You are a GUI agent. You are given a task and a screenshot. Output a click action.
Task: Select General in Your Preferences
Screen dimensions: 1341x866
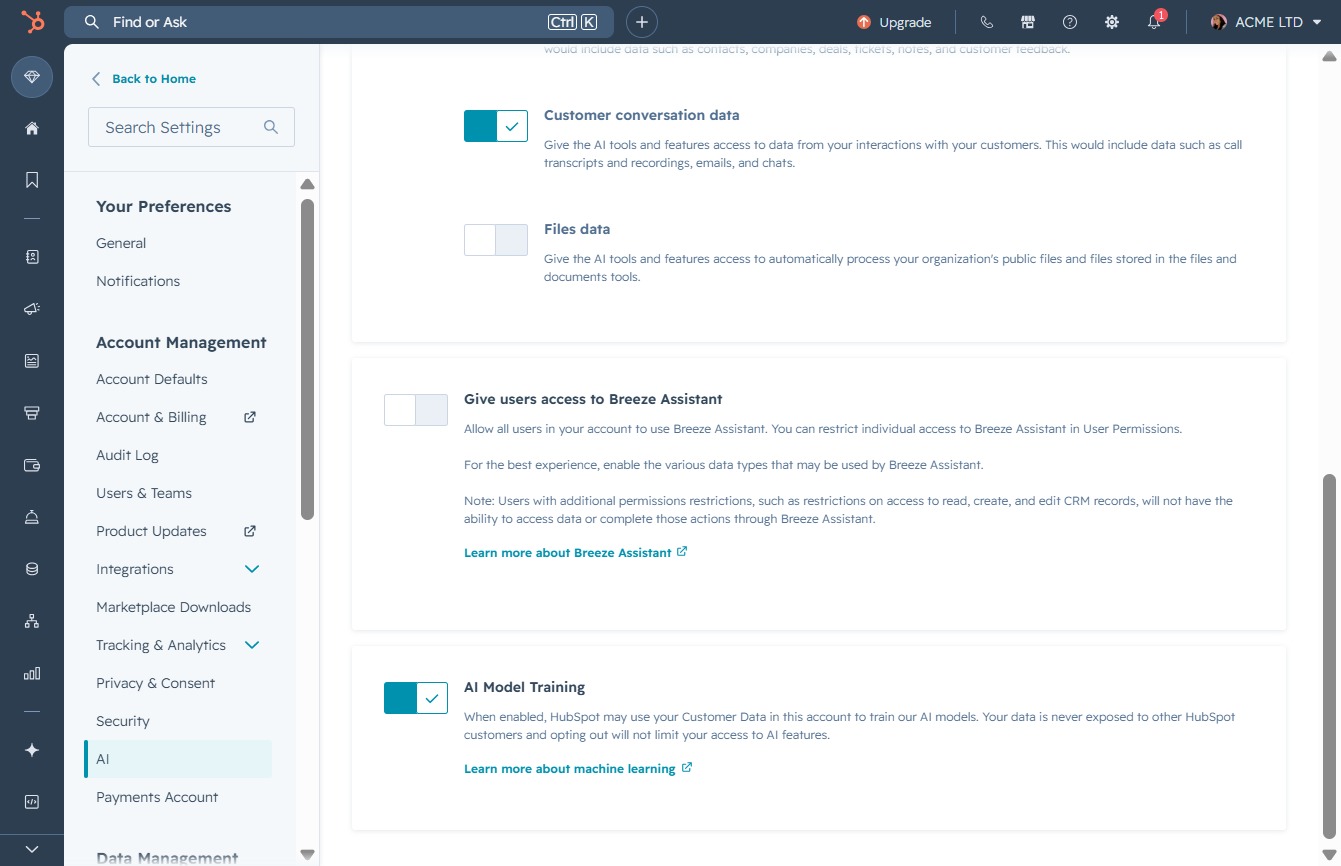(x=121, y=243)
